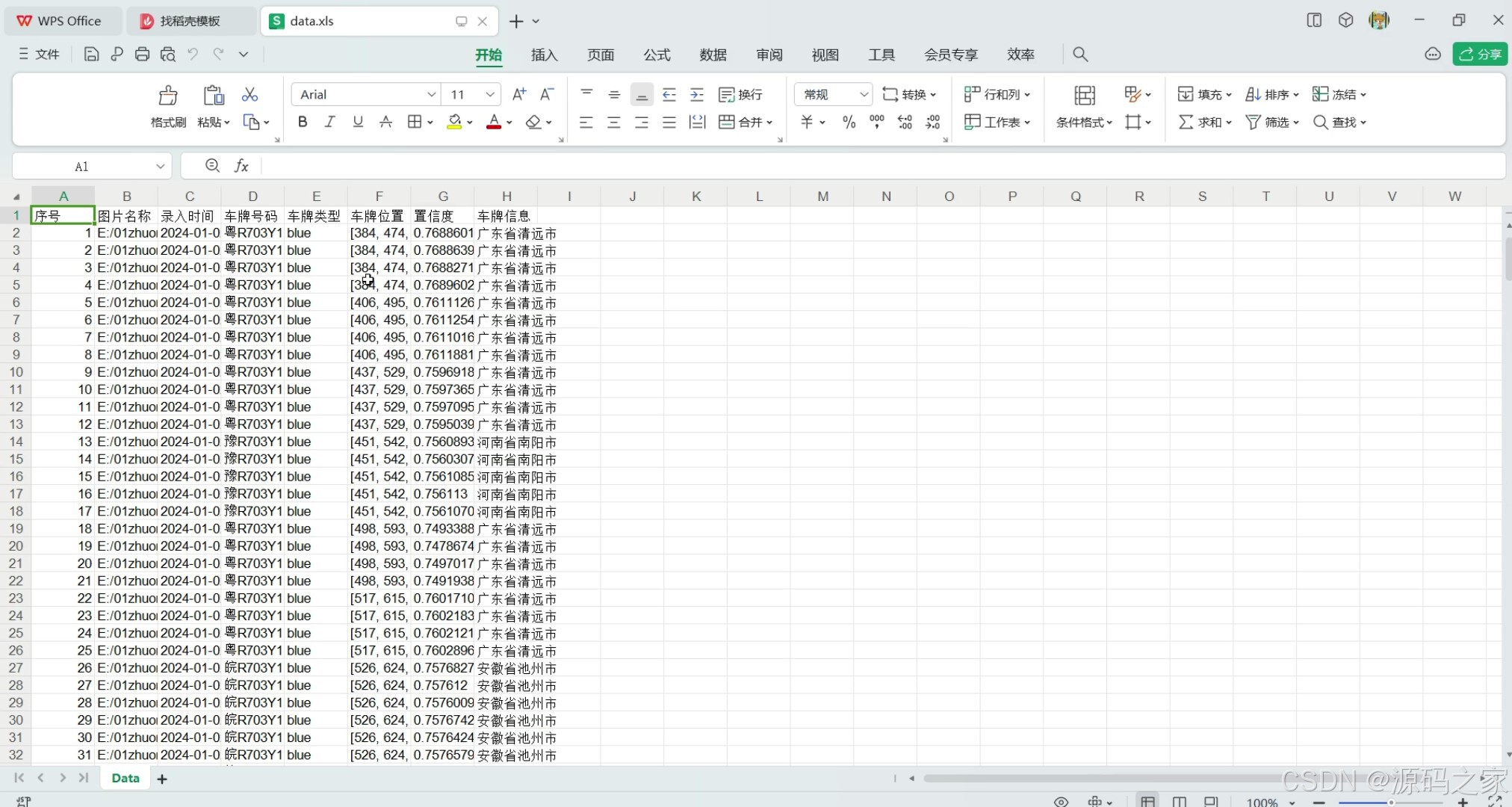1512x807 pixels.
Task: Switch to the 插入 tab
Action: tap(544, 55)
